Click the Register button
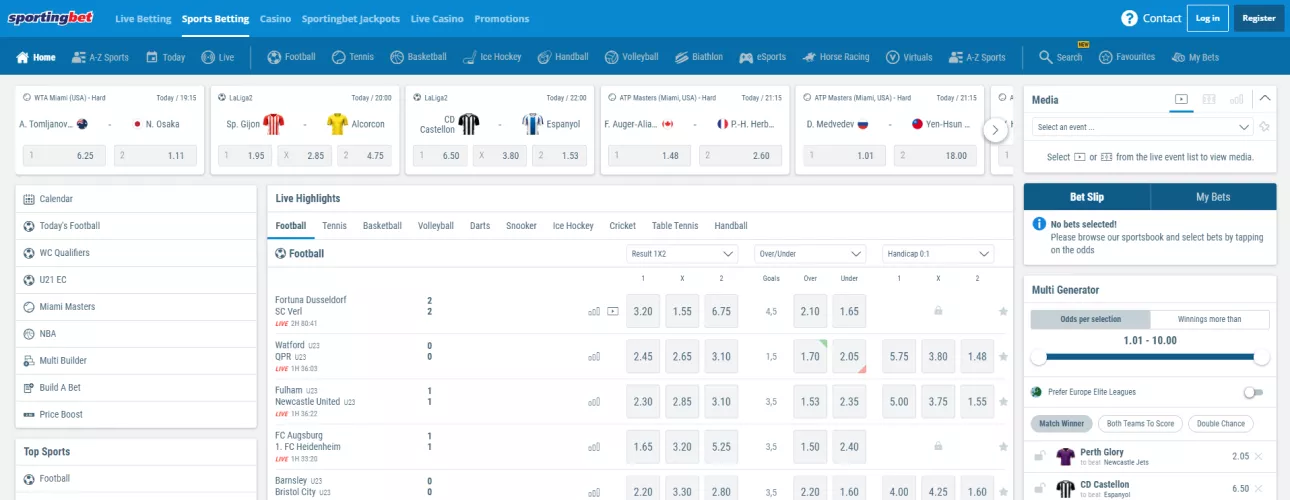 coord(1259,18)
